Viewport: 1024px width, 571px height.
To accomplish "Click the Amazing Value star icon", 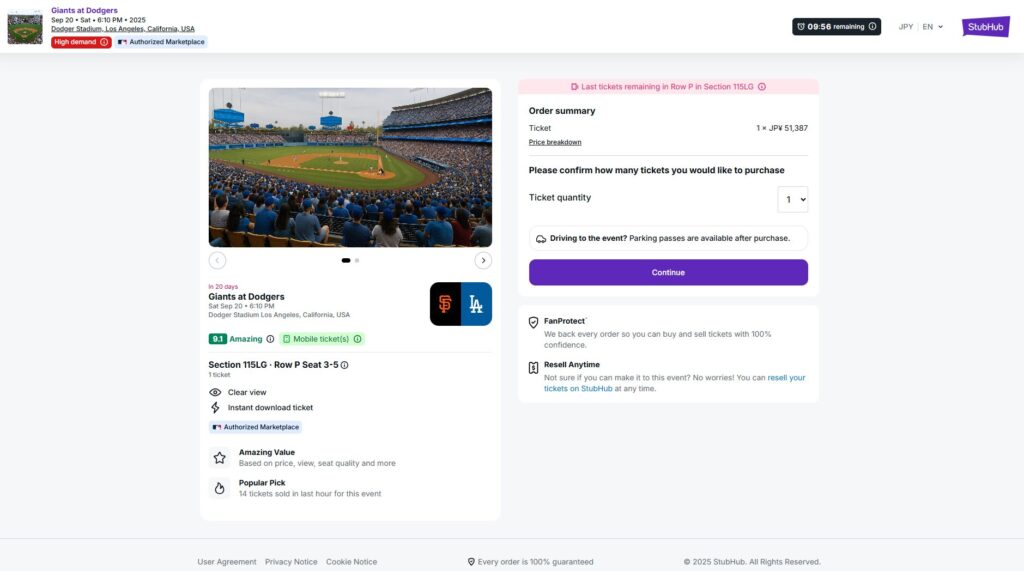I will tap(219, 458).
